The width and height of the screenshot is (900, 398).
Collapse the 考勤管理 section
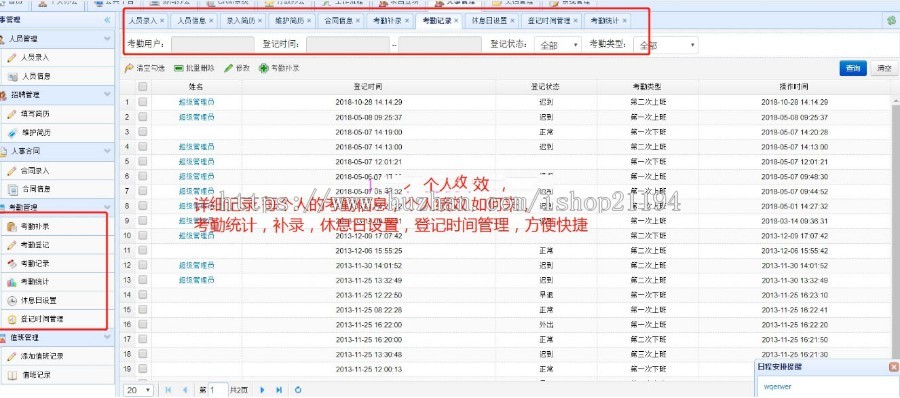pyautogui.click(x=107, y=207)
